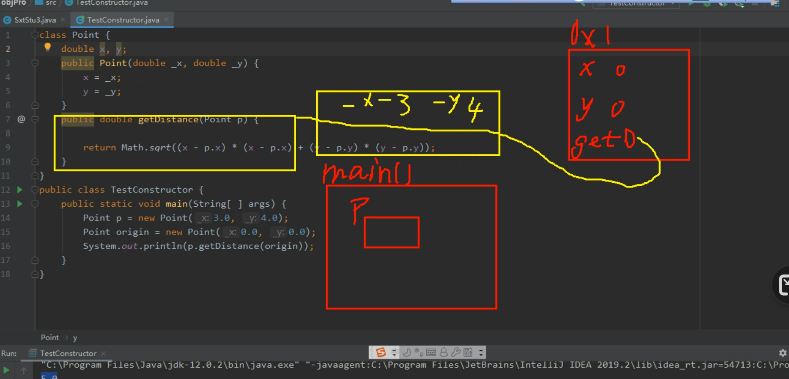Run main method via gutter arrow on line 13
The width and height of the screenshot is (789, 379).
20,204
